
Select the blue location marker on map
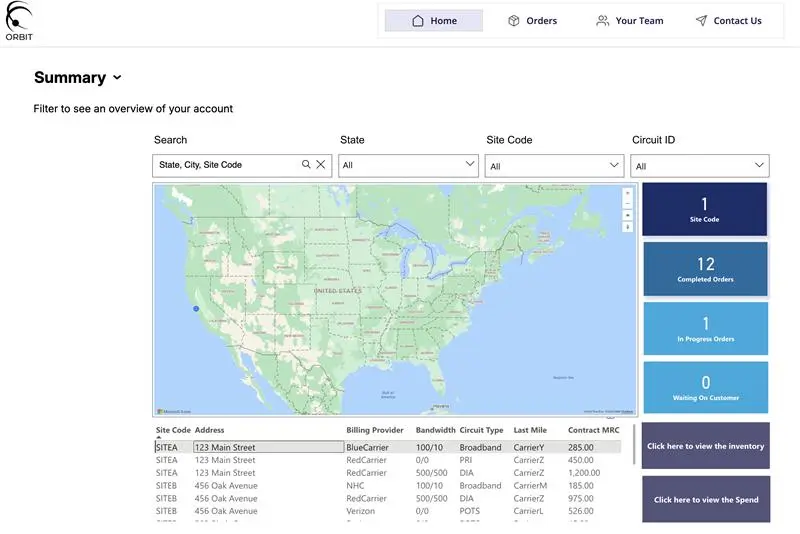[196, 309]
